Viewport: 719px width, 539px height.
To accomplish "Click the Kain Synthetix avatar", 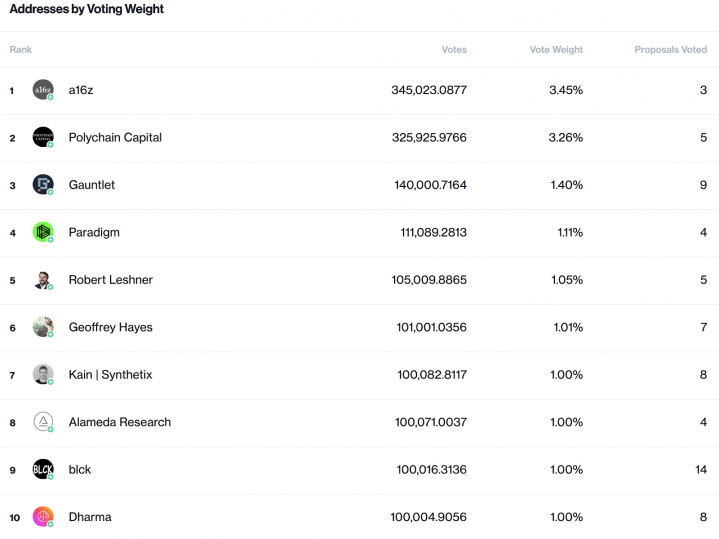I will (x=43, y=375).
